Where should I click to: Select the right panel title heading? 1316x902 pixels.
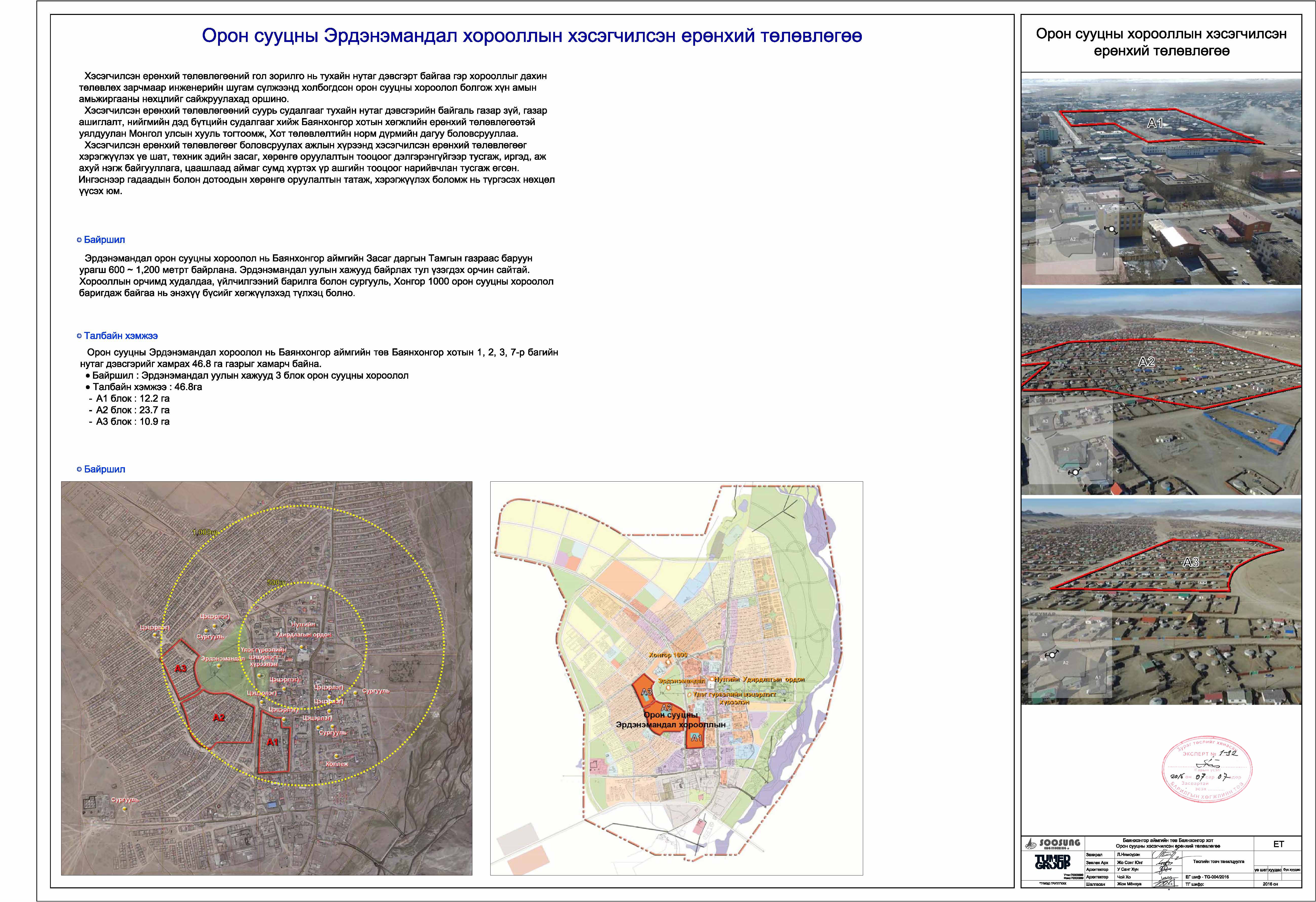coord(1161,42)
